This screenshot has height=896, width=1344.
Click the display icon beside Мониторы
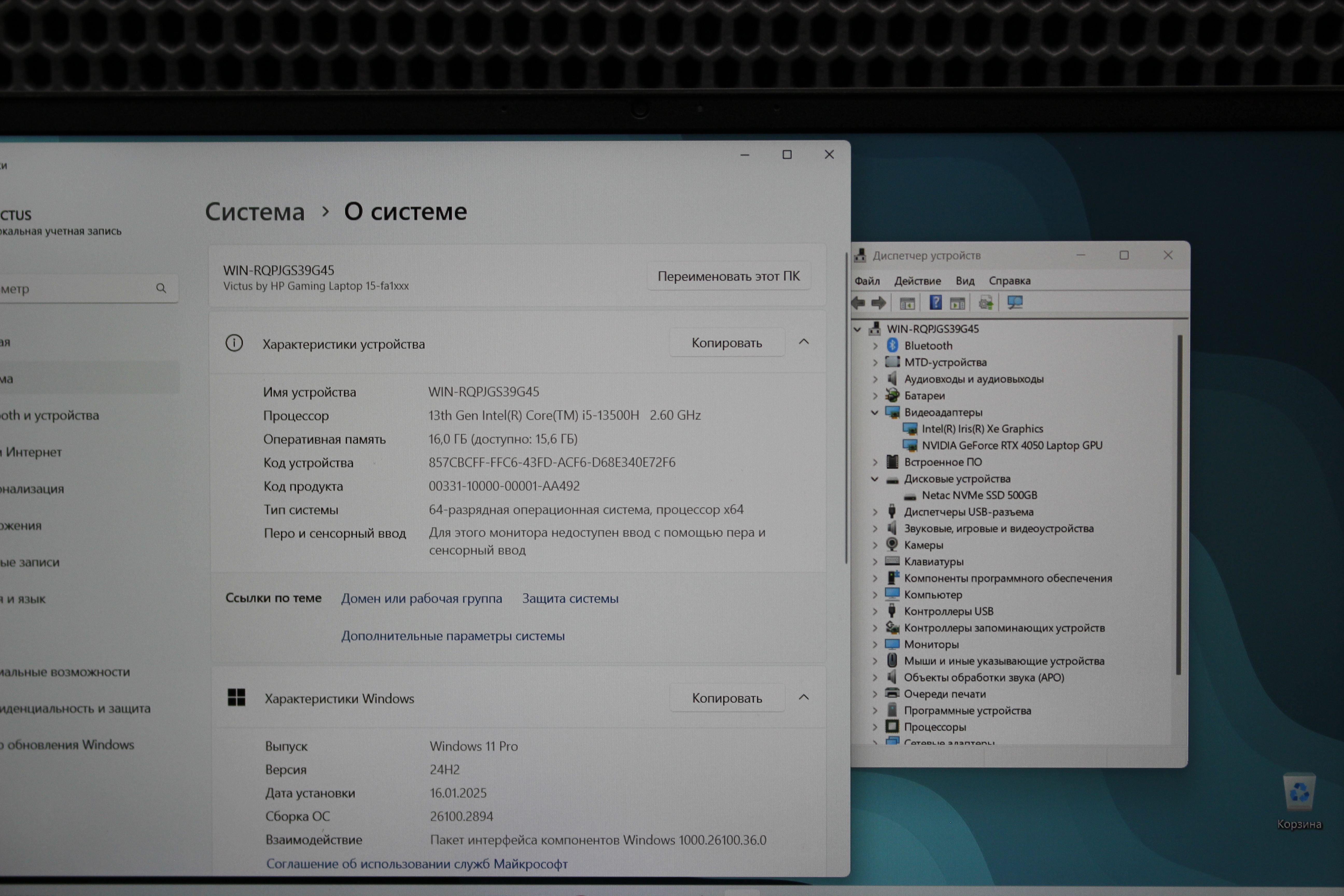(x=892, y=644)
